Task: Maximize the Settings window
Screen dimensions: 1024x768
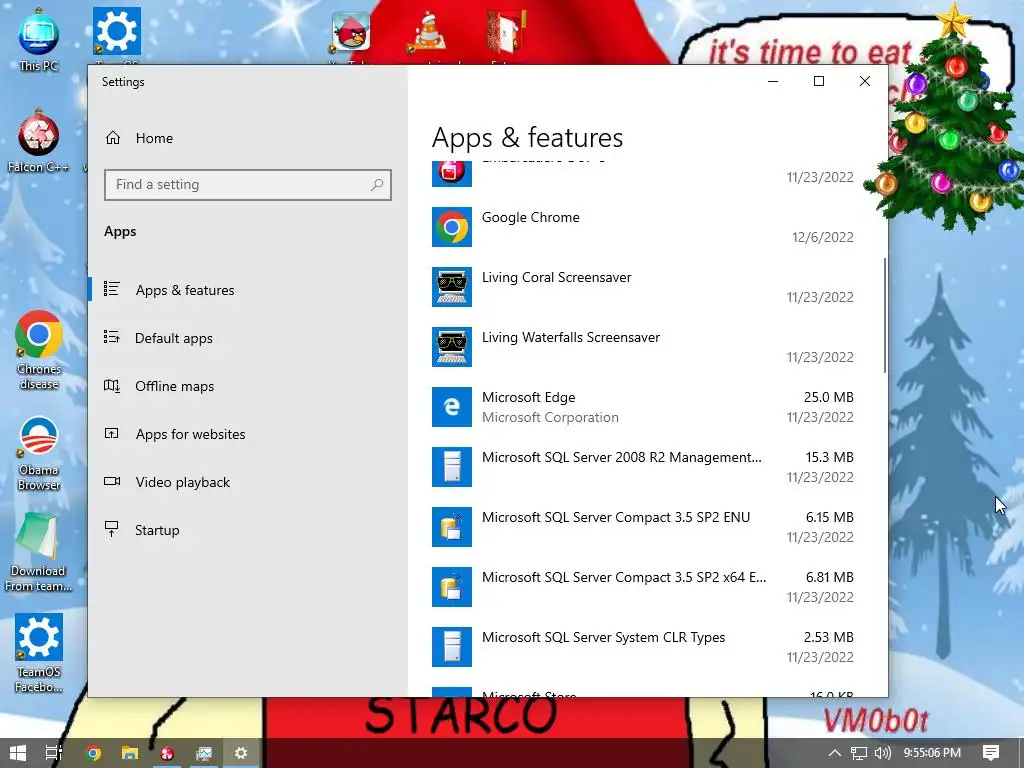Action: pos(819,81)
